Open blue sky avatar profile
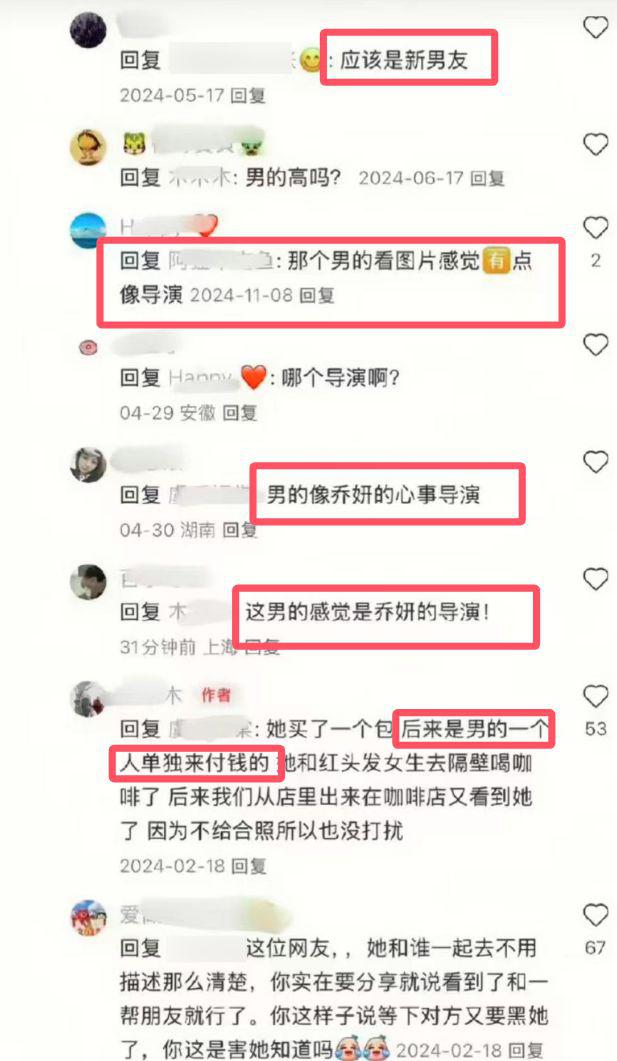The width and height of the screenshot is (617, 1061). coord(89,230)
